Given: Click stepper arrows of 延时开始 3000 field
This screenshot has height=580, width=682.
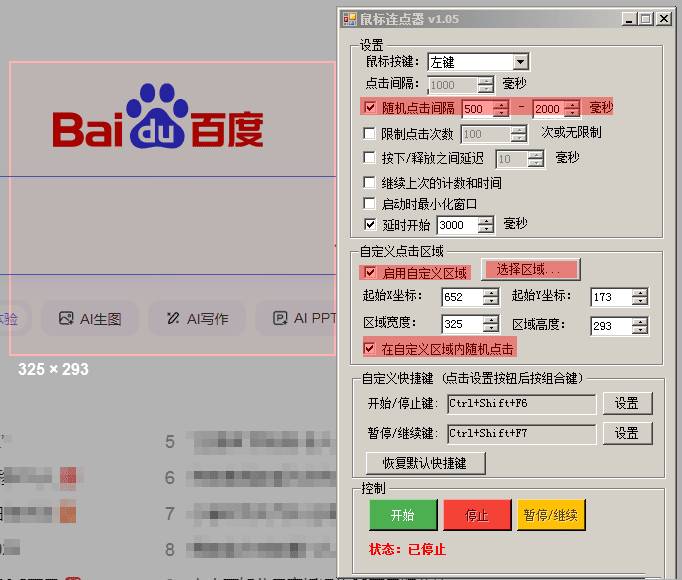Looking at the screenshot, I should click(x=486, y=225).
